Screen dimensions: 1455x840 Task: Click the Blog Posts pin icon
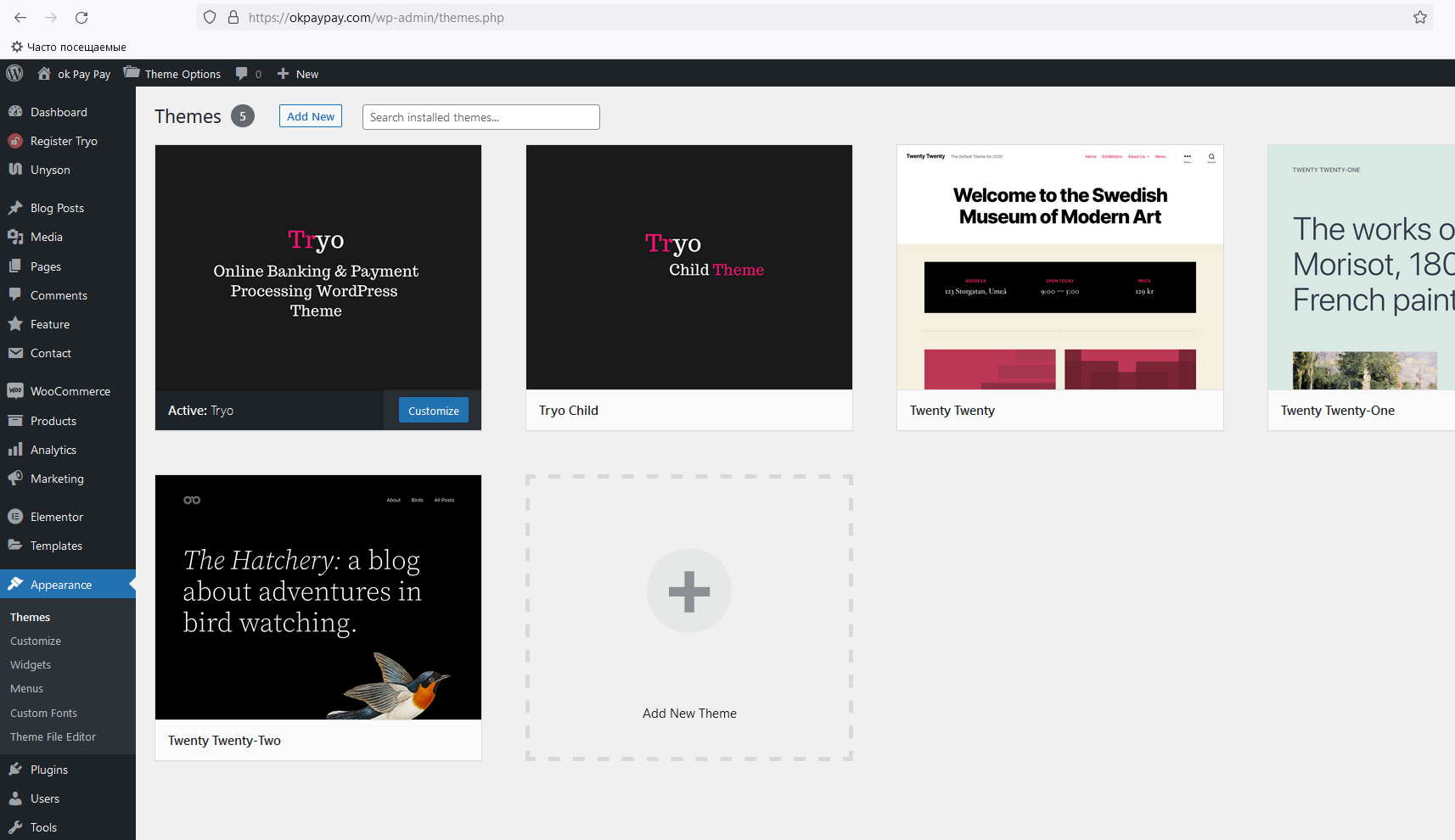coord(15,207)
